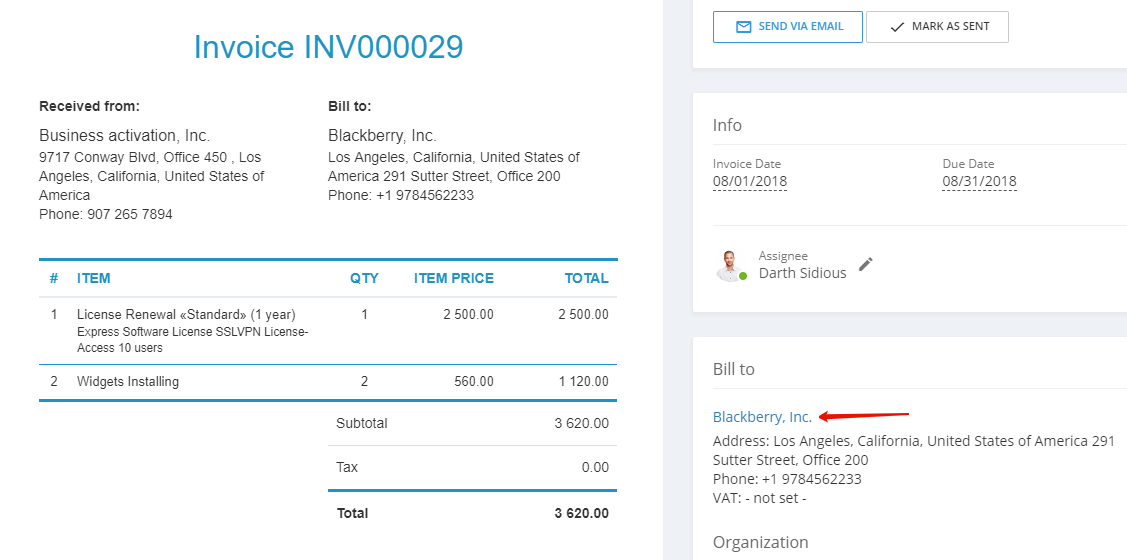The height and width of the screenshot is (560, 1127).
Task: Click the sidebar address starting Address: Los Angeles
Action: point(914,450)
